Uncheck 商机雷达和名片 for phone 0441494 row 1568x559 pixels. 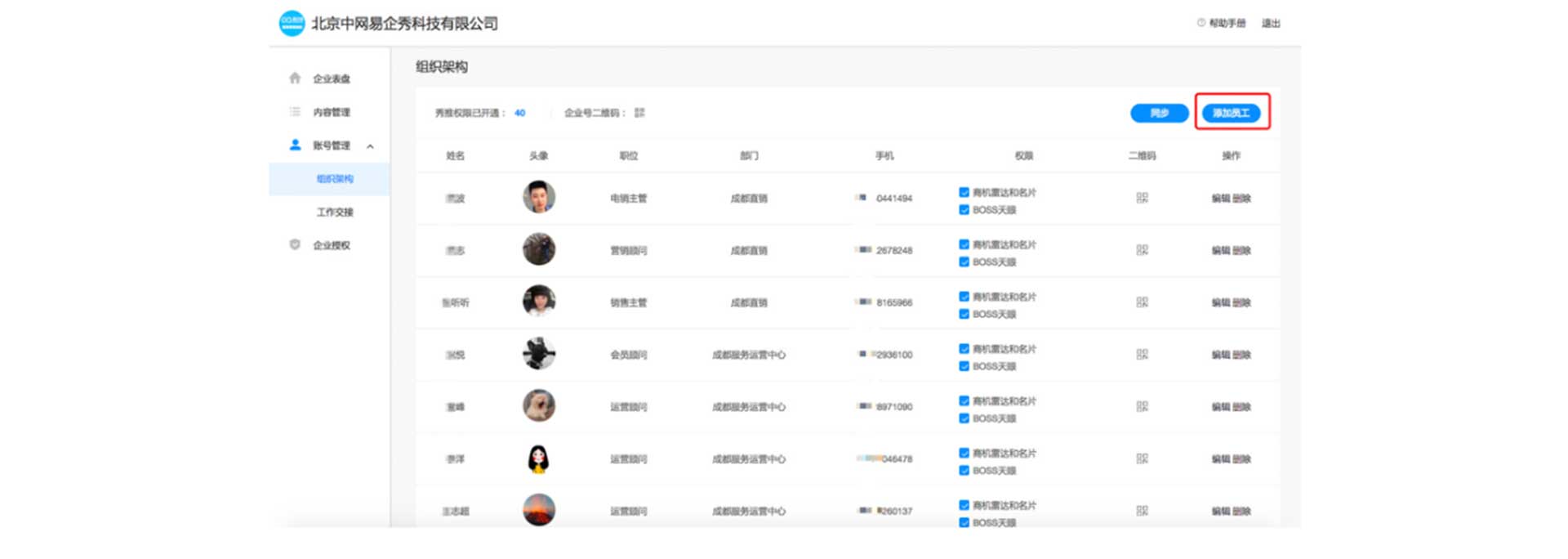tap(964, 193)
